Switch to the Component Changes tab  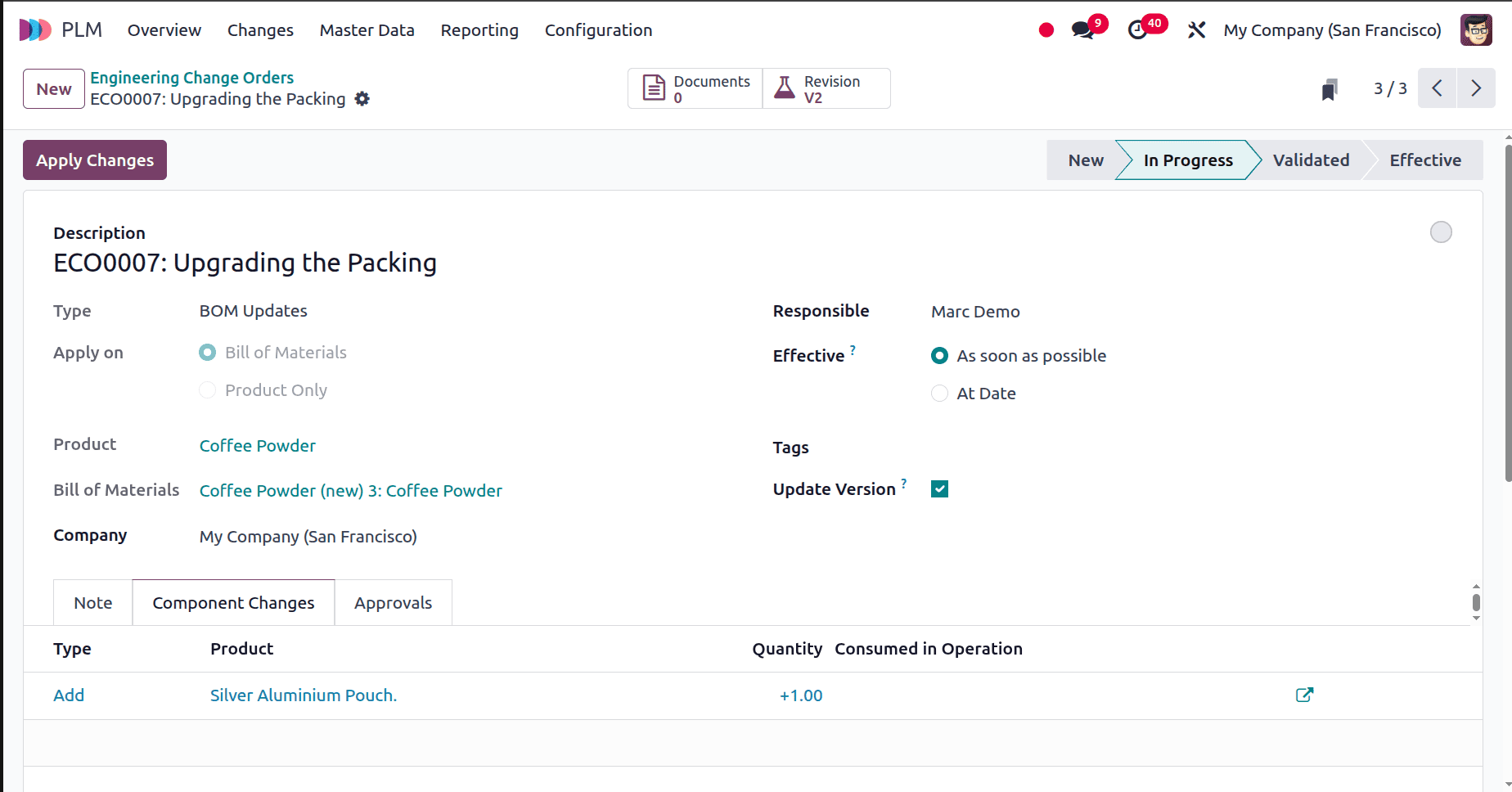pyautogui.click(x=233, y=603)
